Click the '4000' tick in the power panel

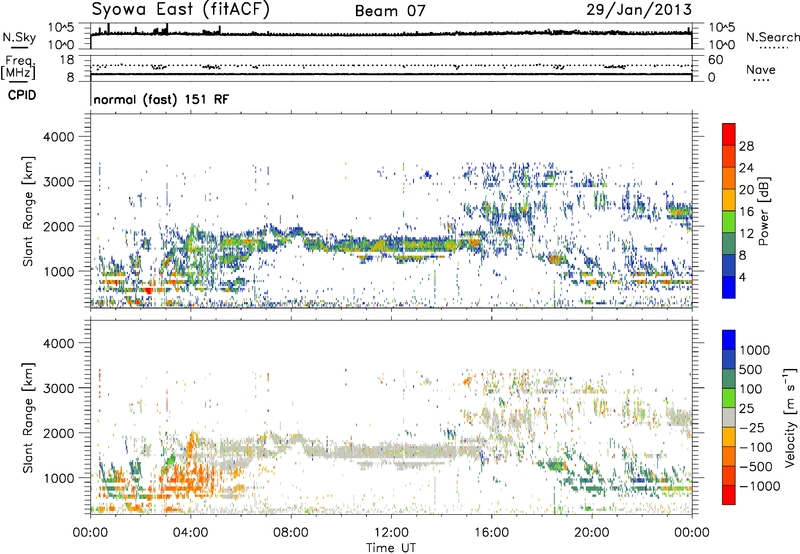click(x=59, y=137)
